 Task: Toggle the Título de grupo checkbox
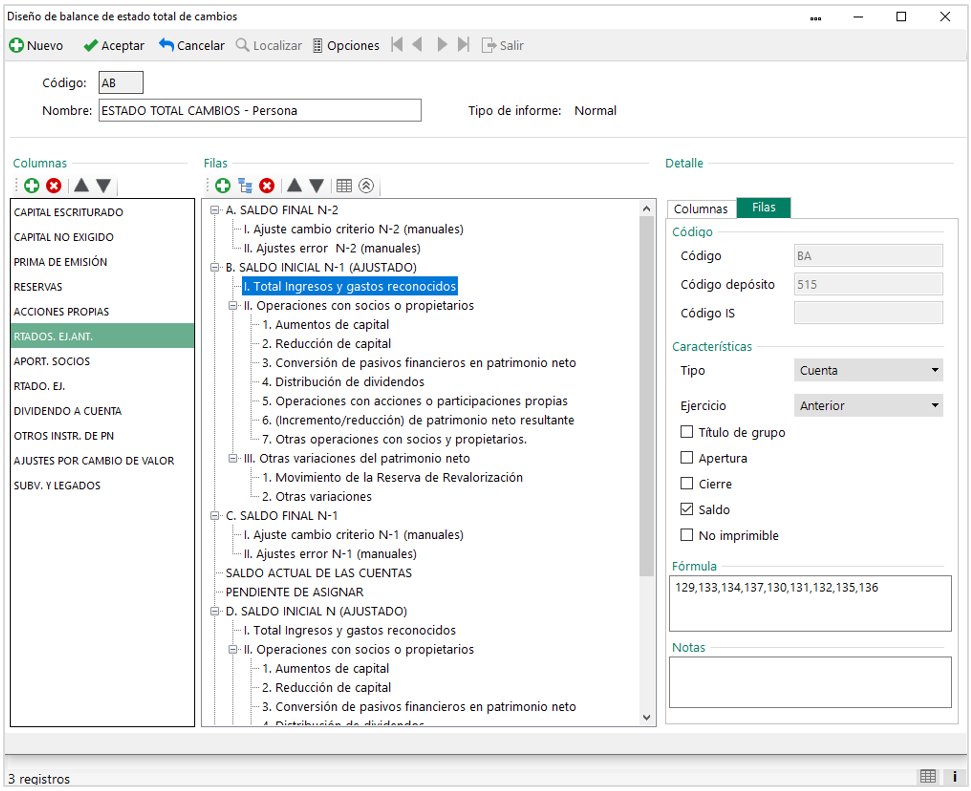click(x=686, y=432)
